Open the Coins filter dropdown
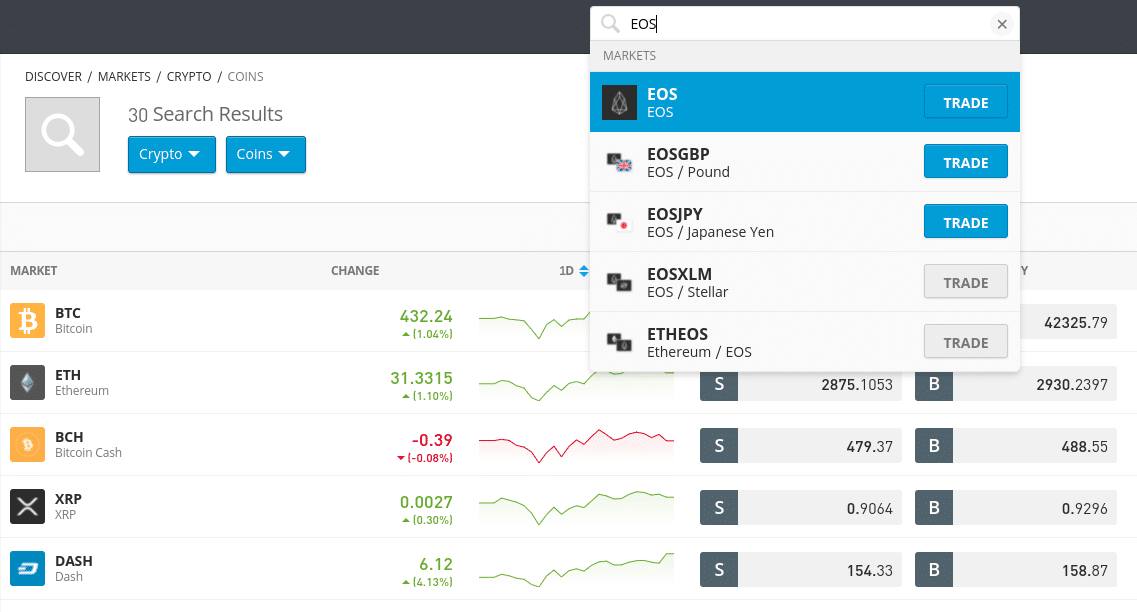This screenshot has width=1137, height=612. pyautogui.click(x=265, y=154)
